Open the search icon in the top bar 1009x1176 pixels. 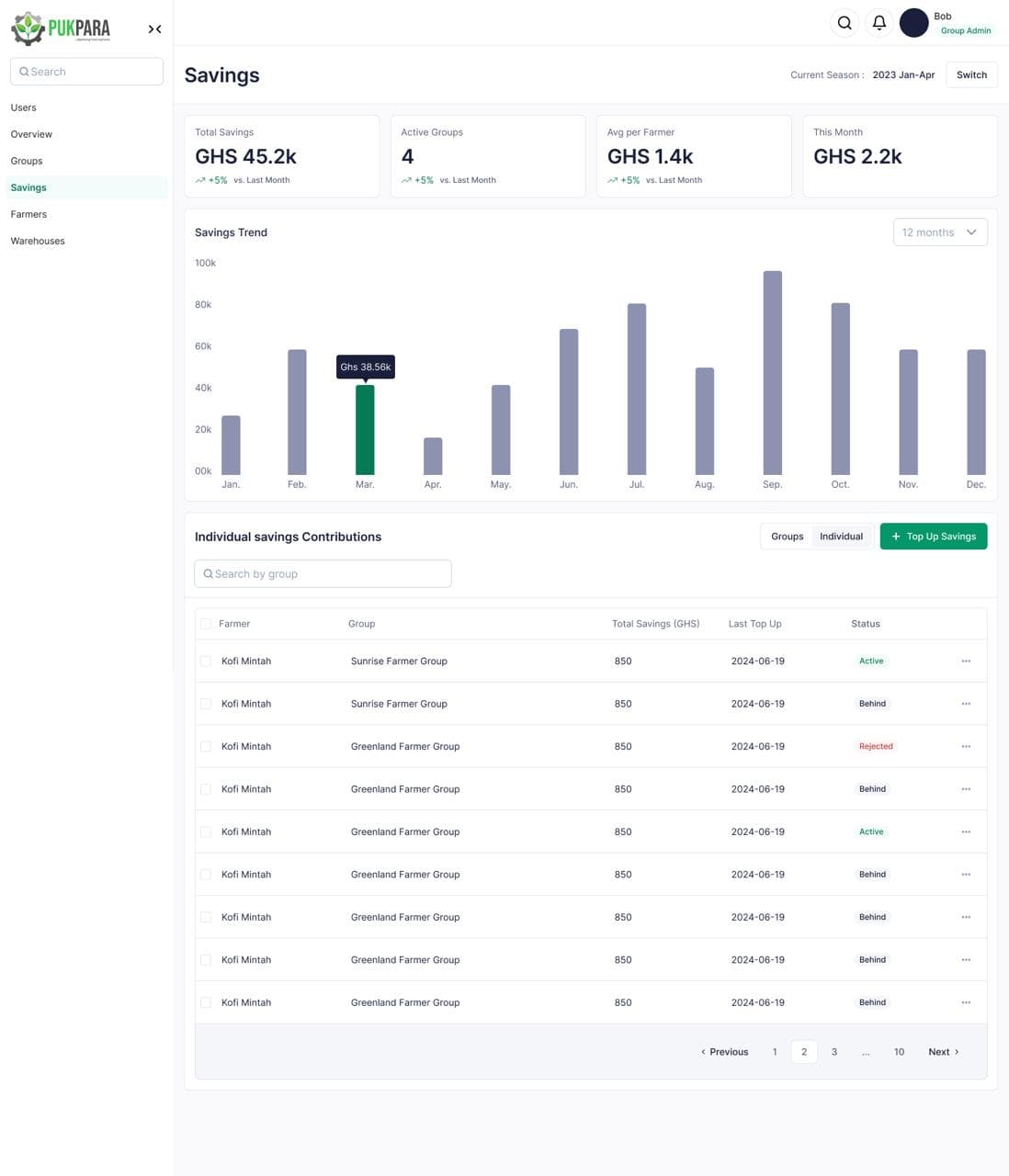coord(845,23)
